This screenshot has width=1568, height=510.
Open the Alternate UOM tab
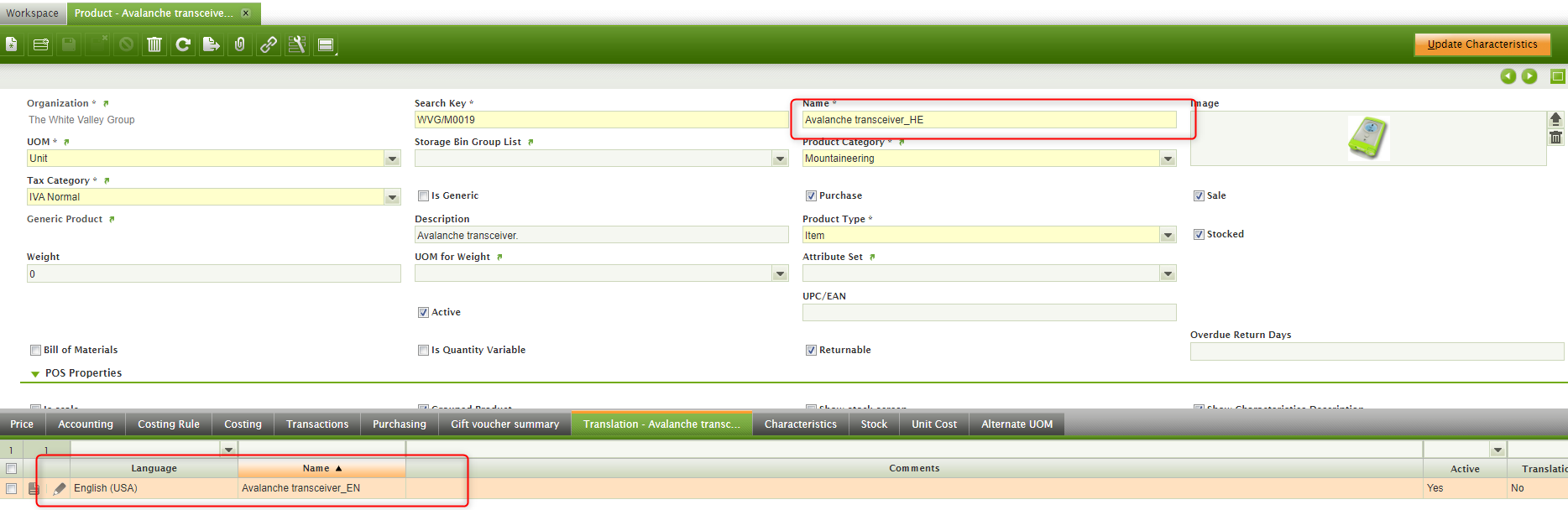pos(1017,424)
